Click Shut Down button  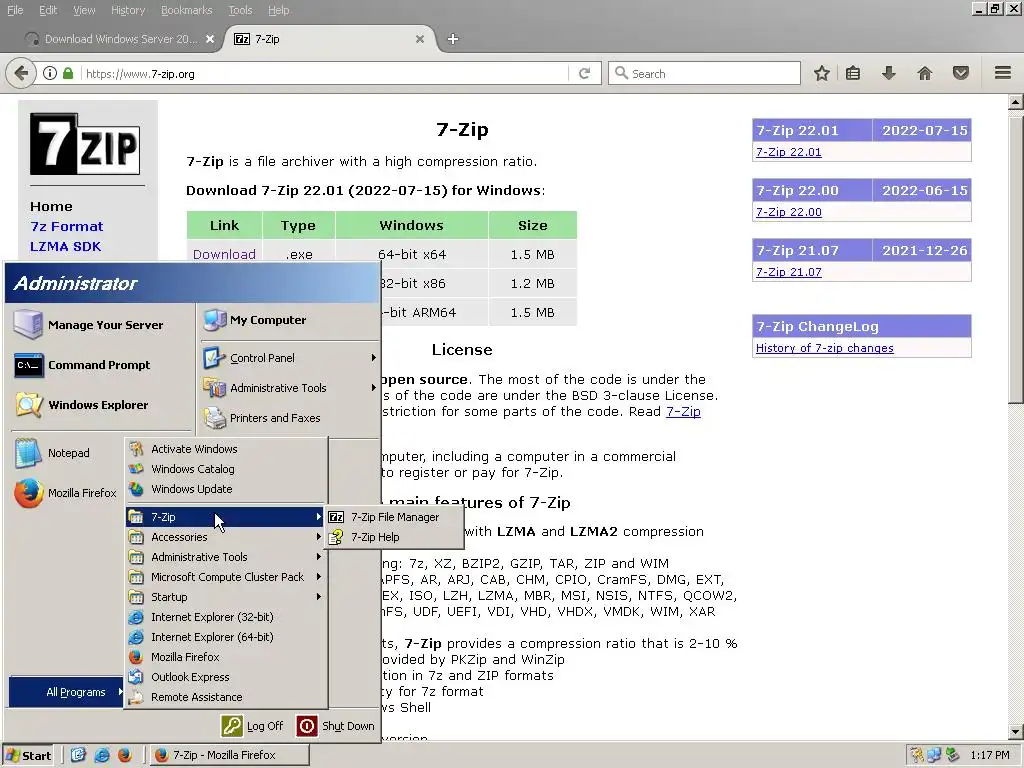point(336,726)
